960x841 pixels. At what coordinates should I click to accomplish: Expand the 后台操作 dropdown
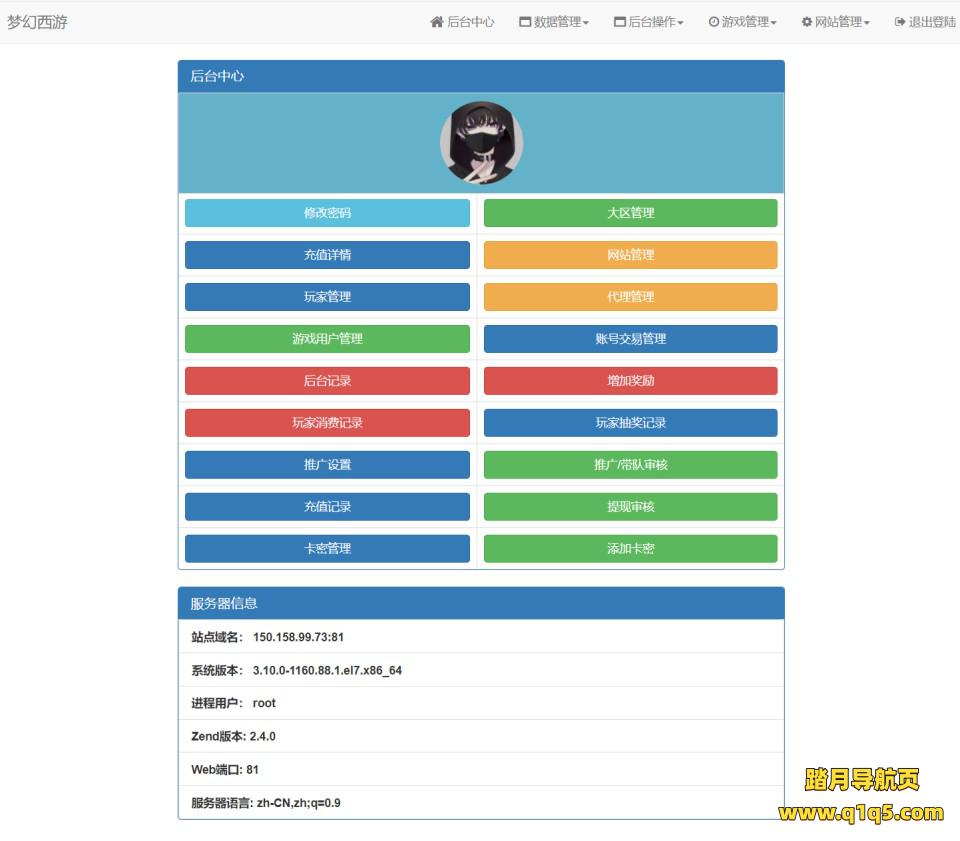pyautogui.click(x=650, y=21)
